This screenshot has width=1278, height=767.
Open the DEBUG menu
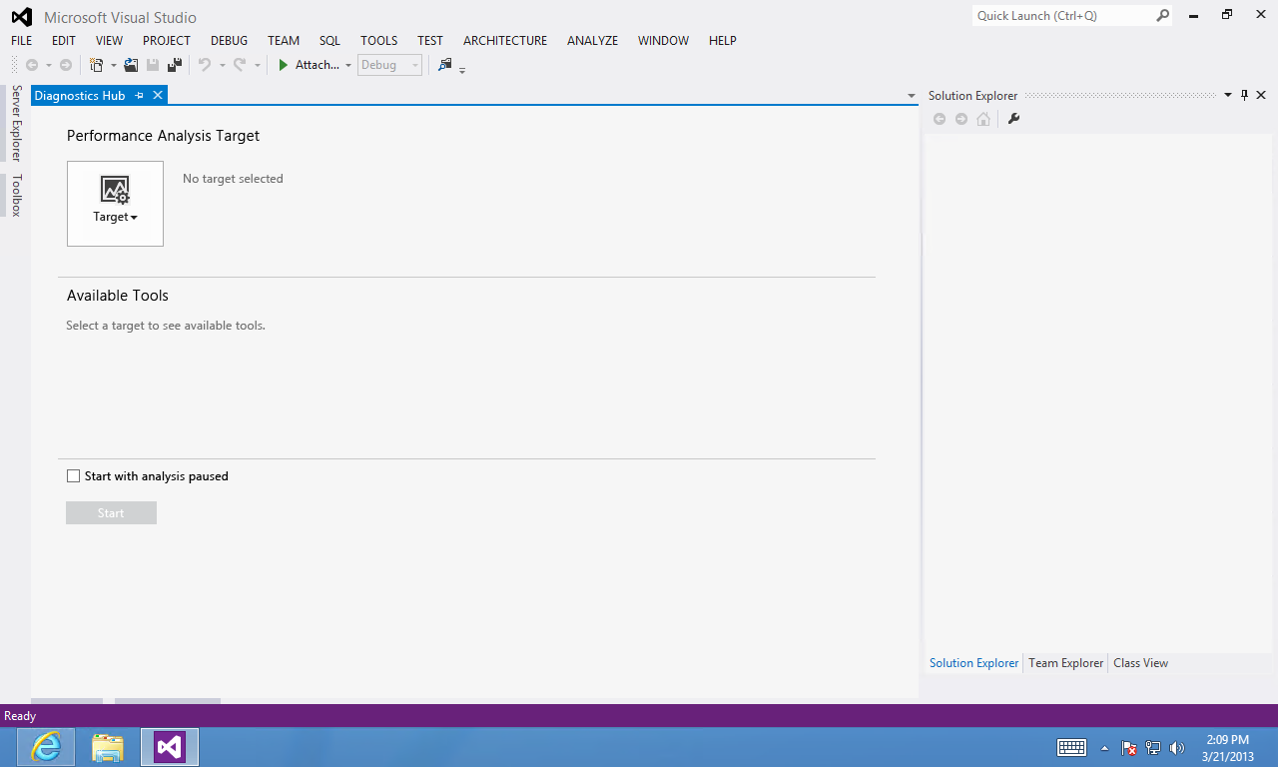tap(229, 41)
